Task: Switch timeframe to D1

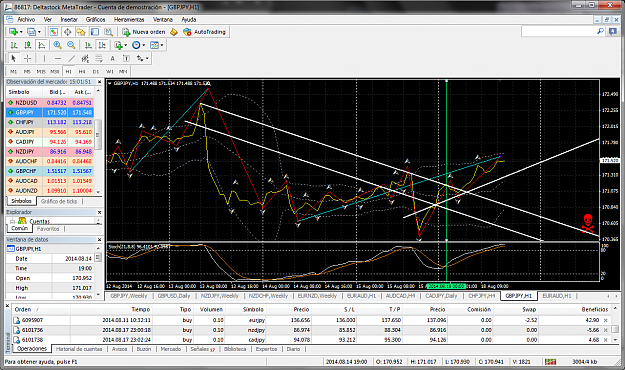Action: click(x=96, y=72)
